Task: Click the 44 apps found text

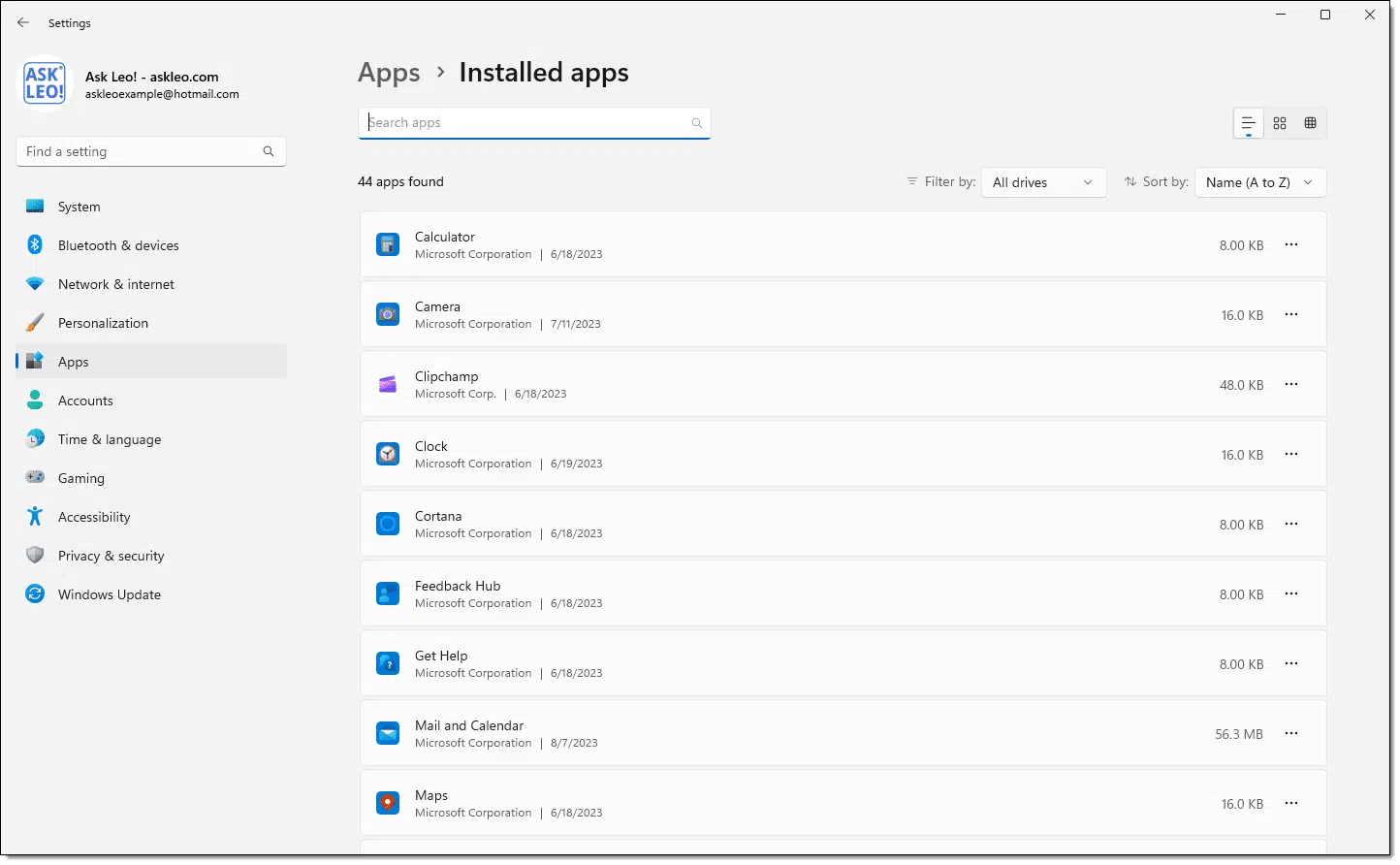Action: point(400,181)
